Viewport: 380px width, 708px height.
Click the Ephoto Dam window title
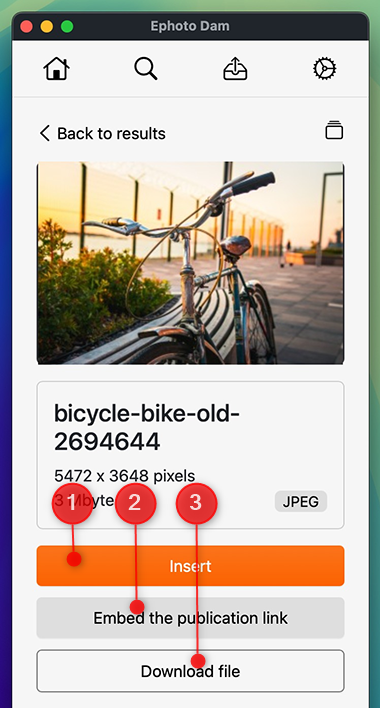pos(190,26)
